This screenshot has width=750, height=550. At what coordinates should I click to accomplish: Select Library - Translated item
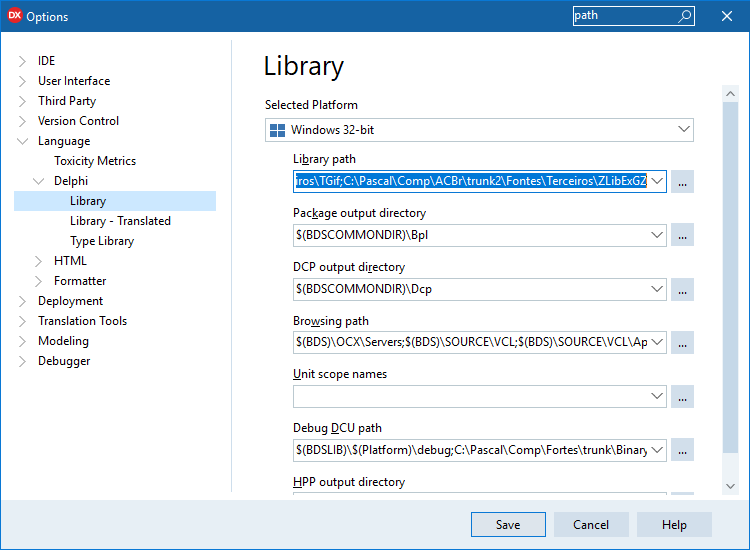pyautogui.click(x=120, y=221)
